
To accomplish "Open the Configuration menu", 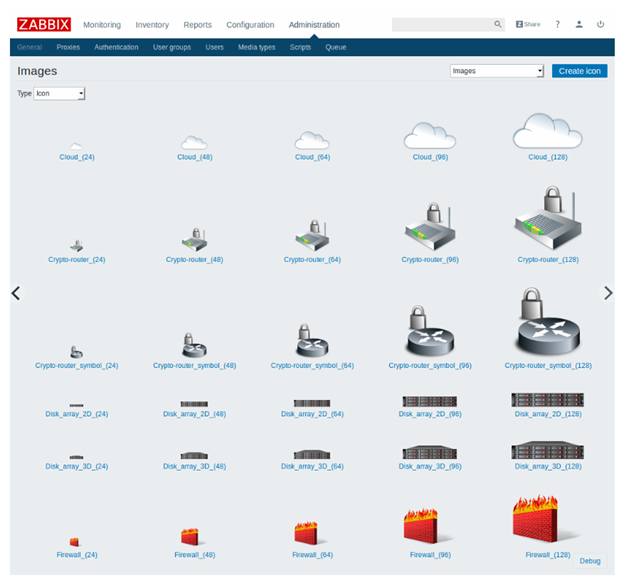I will [250, 25].
